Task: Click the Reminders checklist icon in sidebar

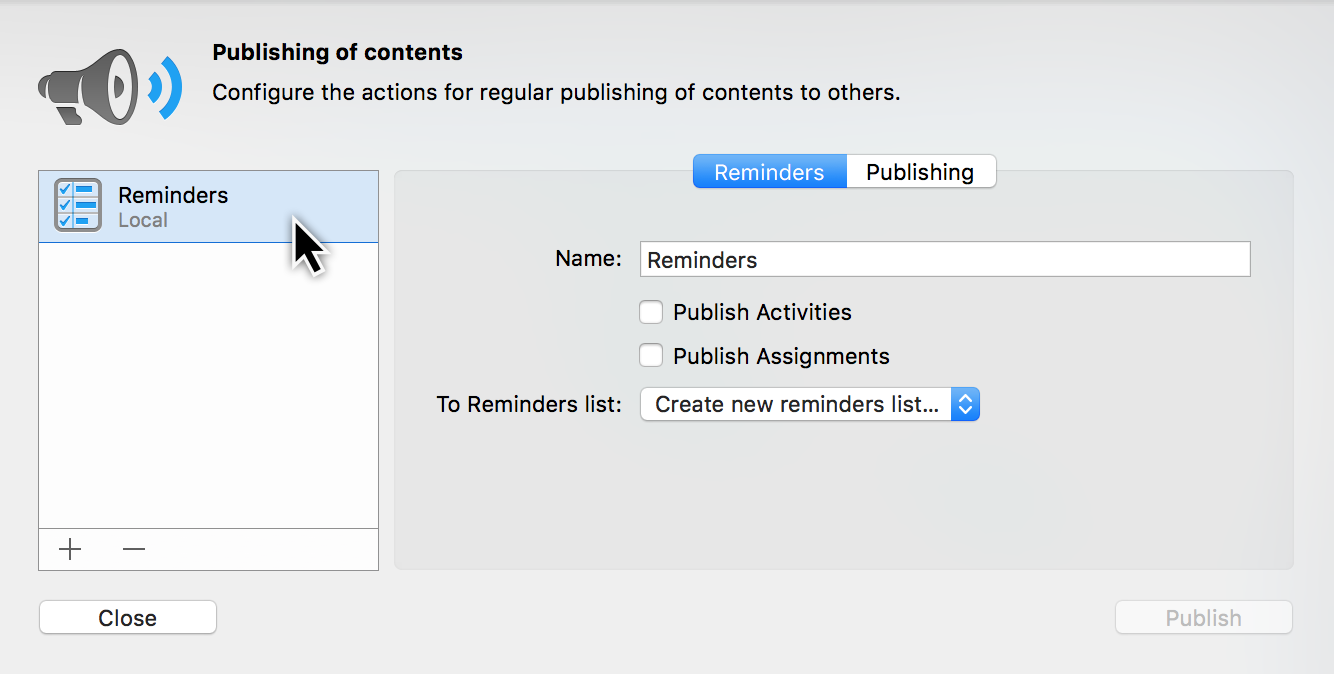Action: [x=78, y=206]
